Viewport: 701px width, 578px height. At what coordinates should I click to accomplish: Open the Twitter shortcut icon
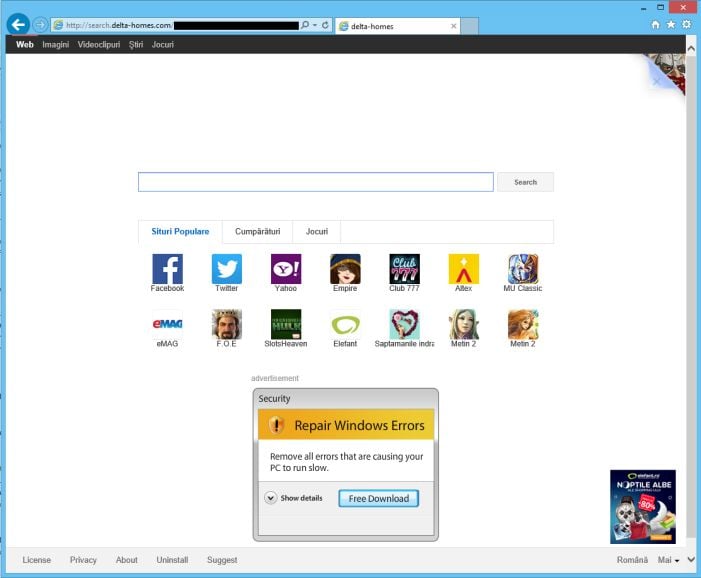[x=227, y=269]
